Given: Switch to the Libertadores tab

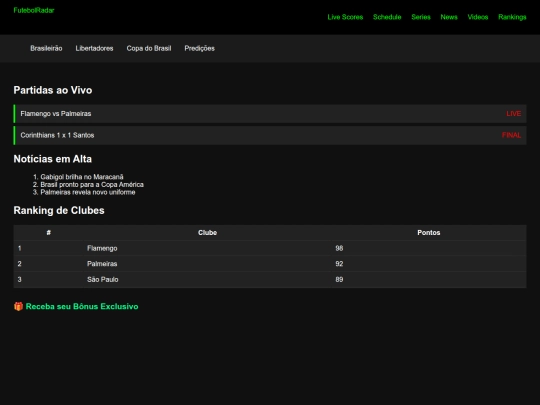Looking at the screenshot, I should (94, 48).
